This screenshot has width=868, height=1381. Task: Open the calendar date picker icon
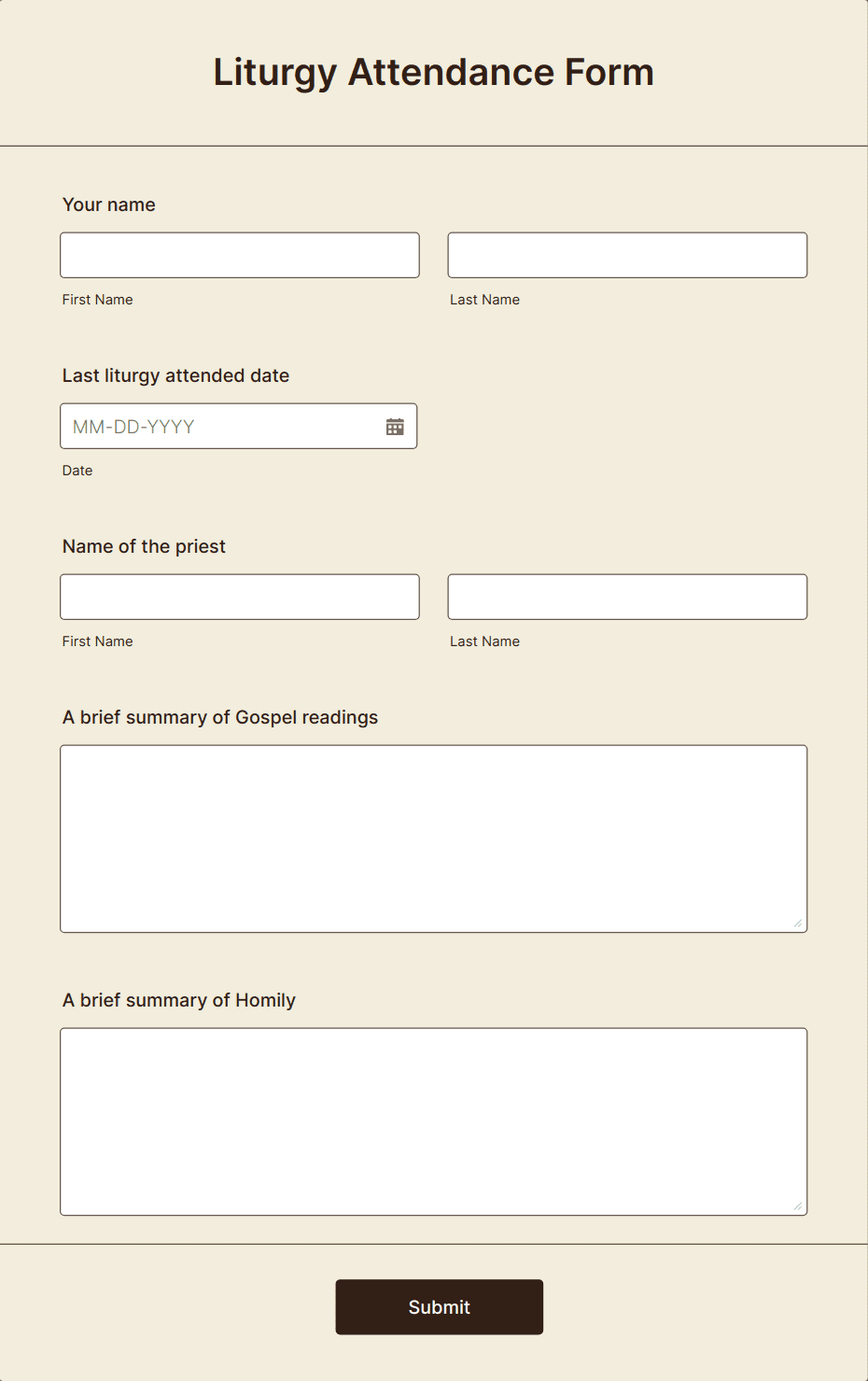point(395,427)
